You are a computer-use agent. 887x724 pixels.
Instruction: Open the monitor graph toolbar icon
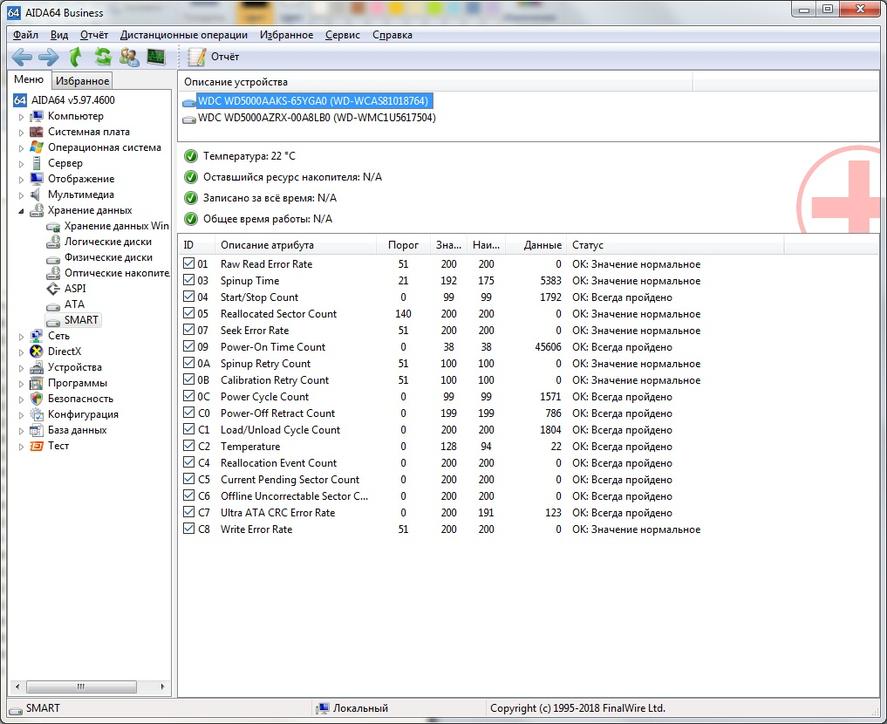click(156, 57)
